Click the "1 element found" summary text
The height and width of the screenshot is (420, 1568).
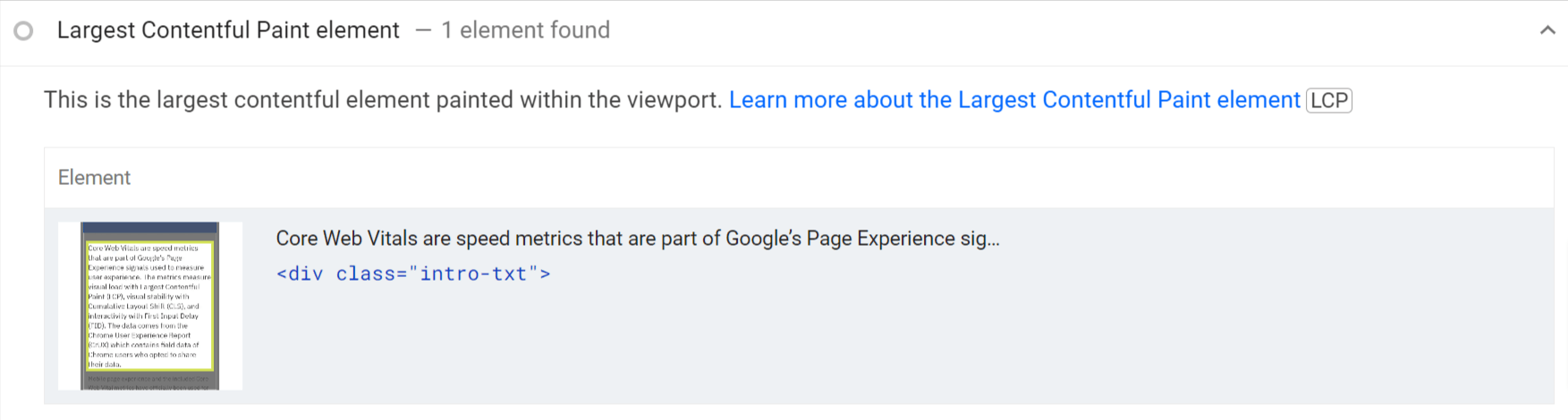click(534, 30)
